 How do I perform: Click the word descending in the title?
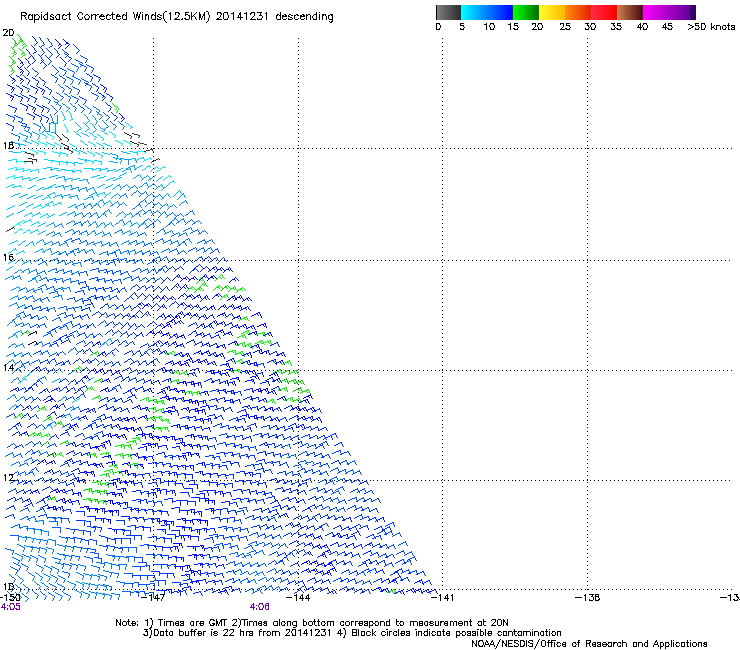coord(304,17)
